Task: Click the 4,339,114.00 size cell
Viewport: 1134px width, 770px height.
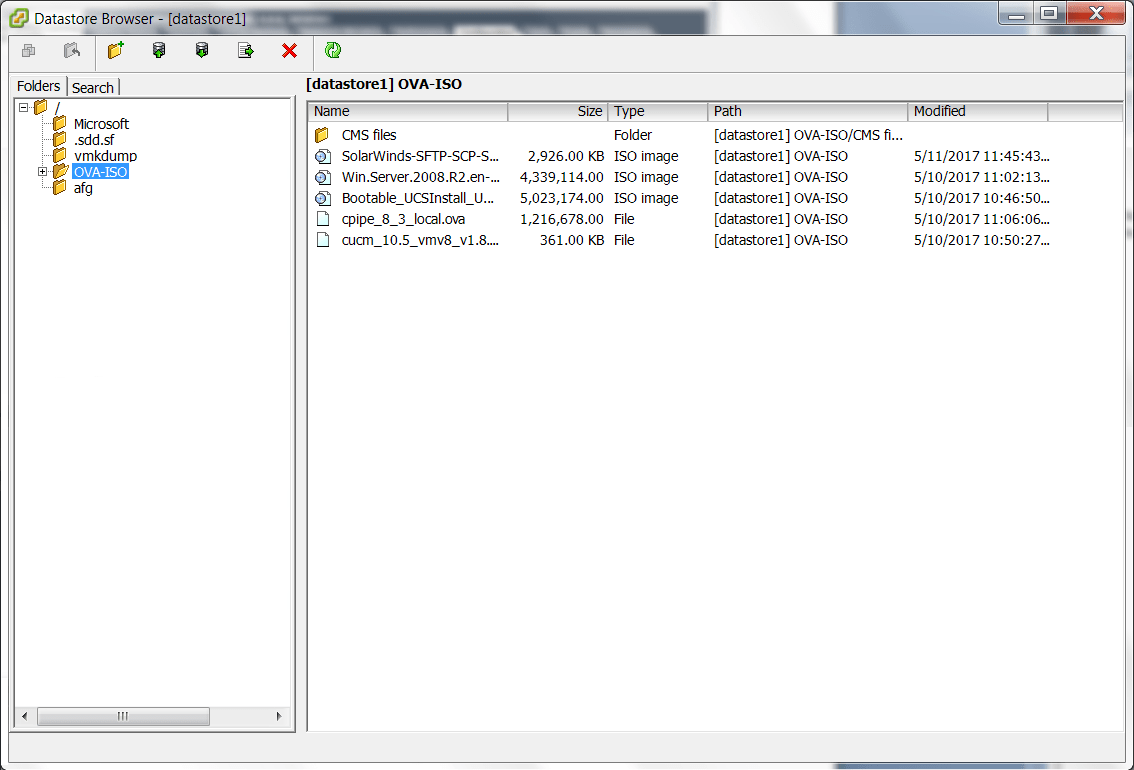Action: [x=561, y=177]
